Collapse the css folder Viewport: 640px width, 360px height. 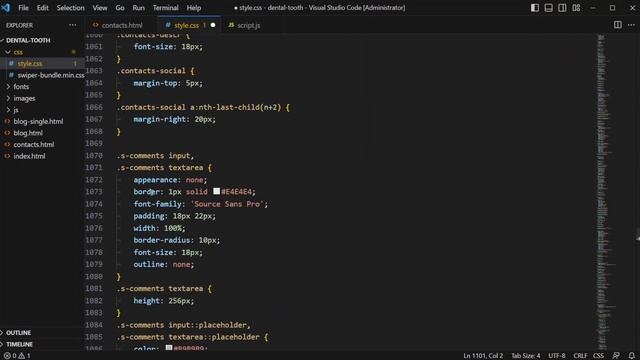pos(18,52)
